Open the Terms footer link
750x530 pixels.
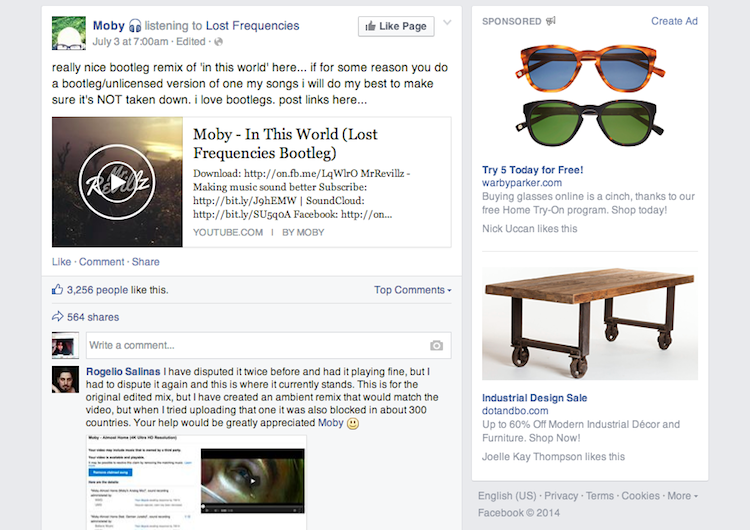point(600,496)
